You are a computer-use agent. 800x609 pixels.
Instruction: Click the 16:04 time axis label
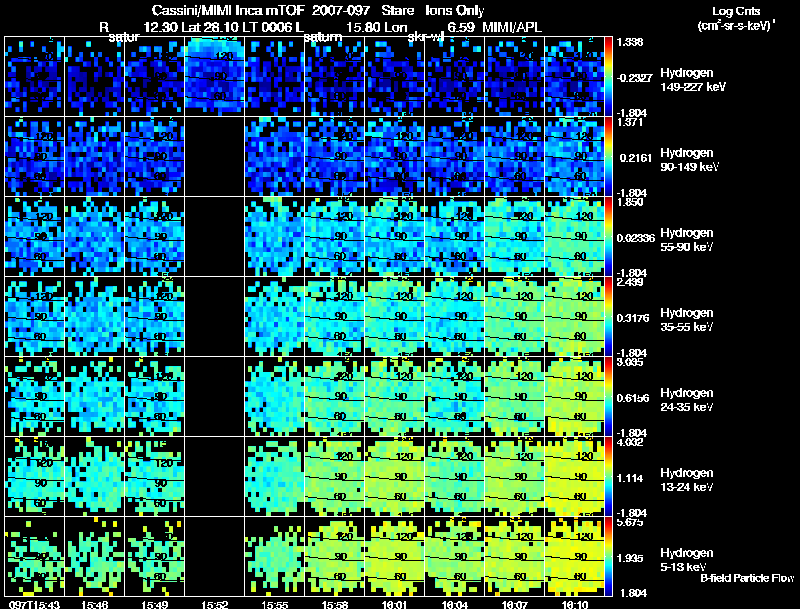point(455,604)
